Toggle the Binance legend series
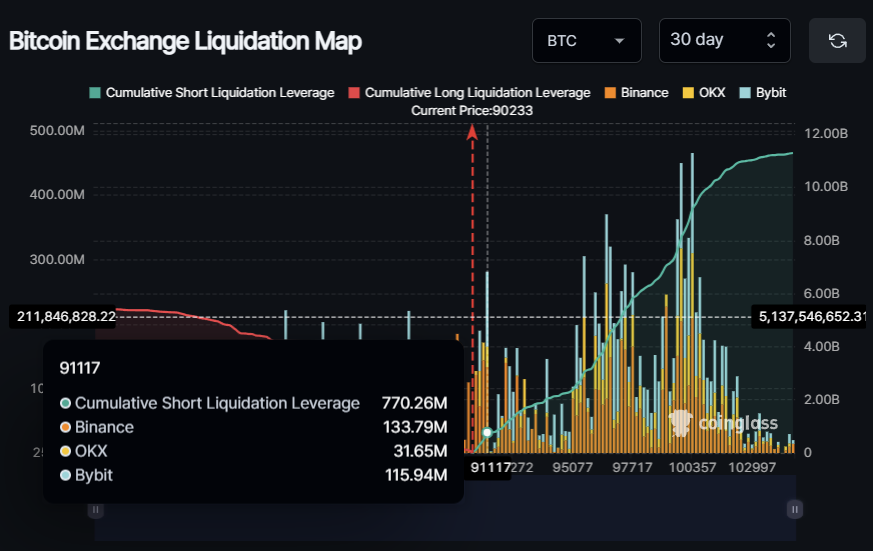Viewport: 873px width, 551px height. pyautogui.click(x=636, y=93)
